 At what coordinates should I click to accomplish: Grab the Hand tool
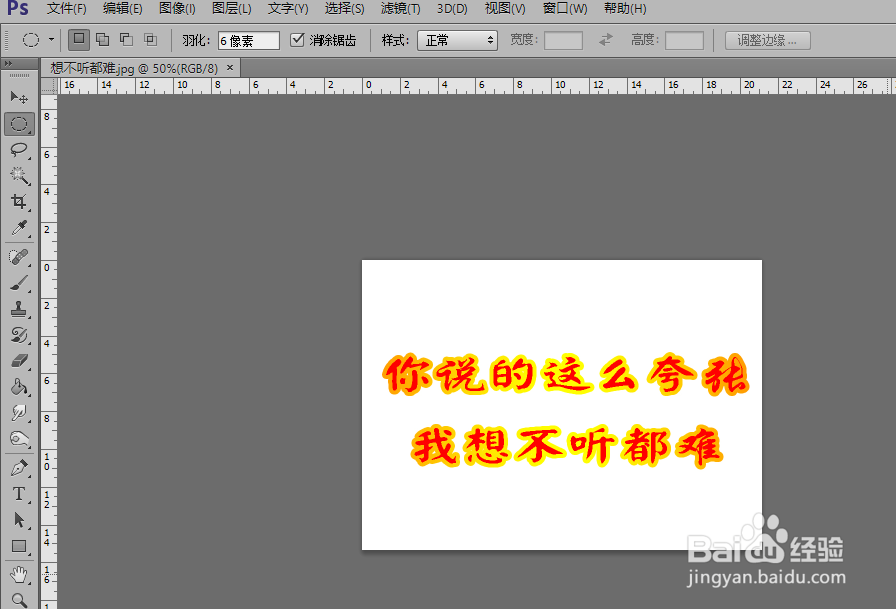tap(20, 573)
